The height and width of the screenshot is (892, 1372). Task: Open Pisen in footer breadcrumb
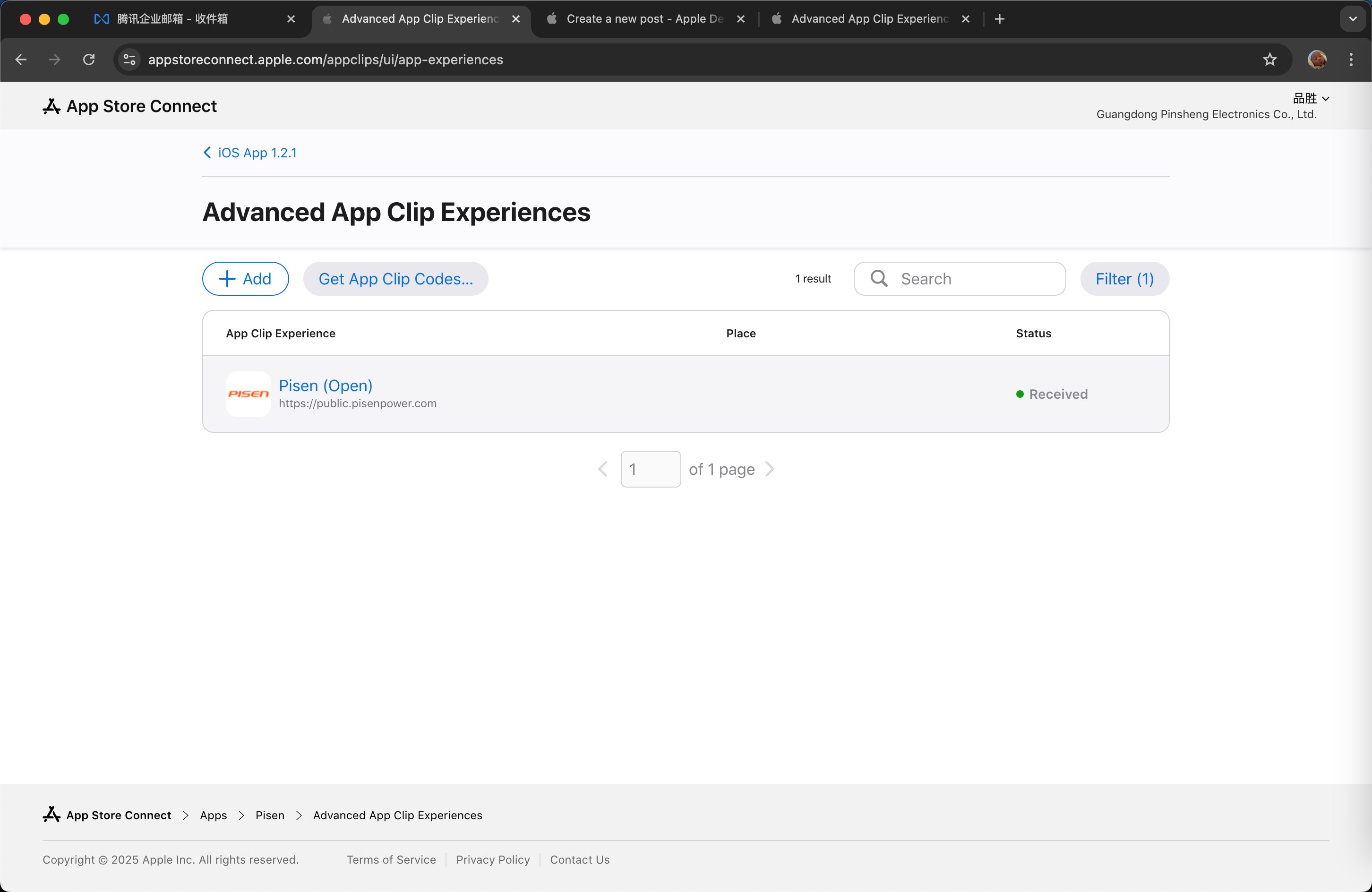[x=270, y=815]
